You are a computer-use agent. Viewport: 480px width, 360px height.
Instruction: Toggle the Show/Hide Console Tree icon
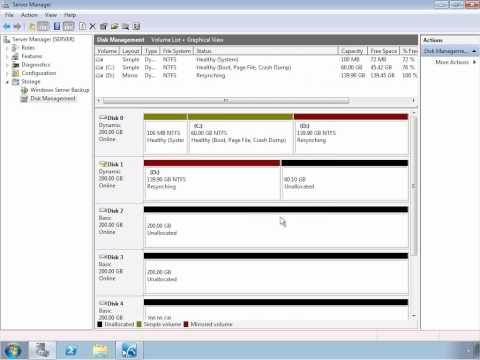tap(43, 26)
